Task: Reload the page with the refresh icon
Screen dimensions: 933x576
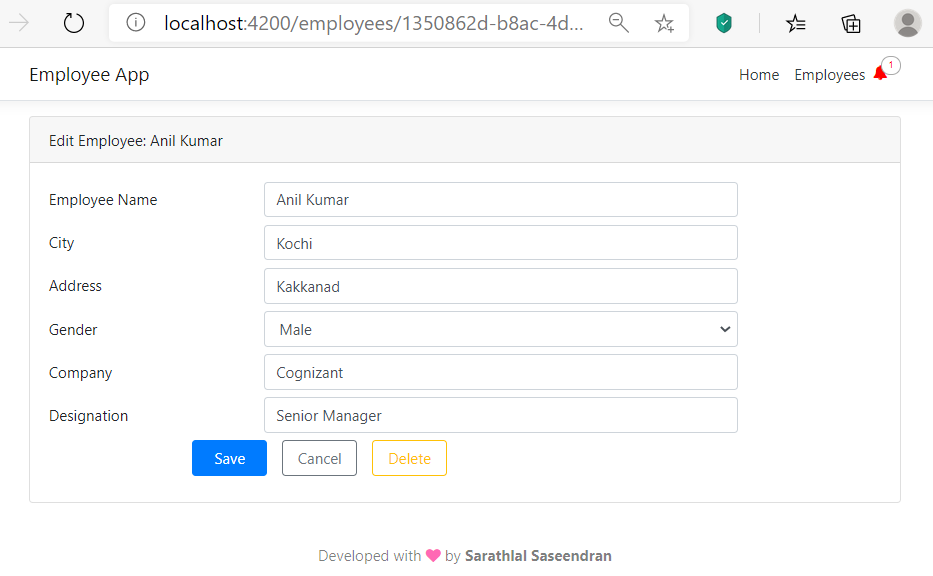Action: [x=73, y=22]
